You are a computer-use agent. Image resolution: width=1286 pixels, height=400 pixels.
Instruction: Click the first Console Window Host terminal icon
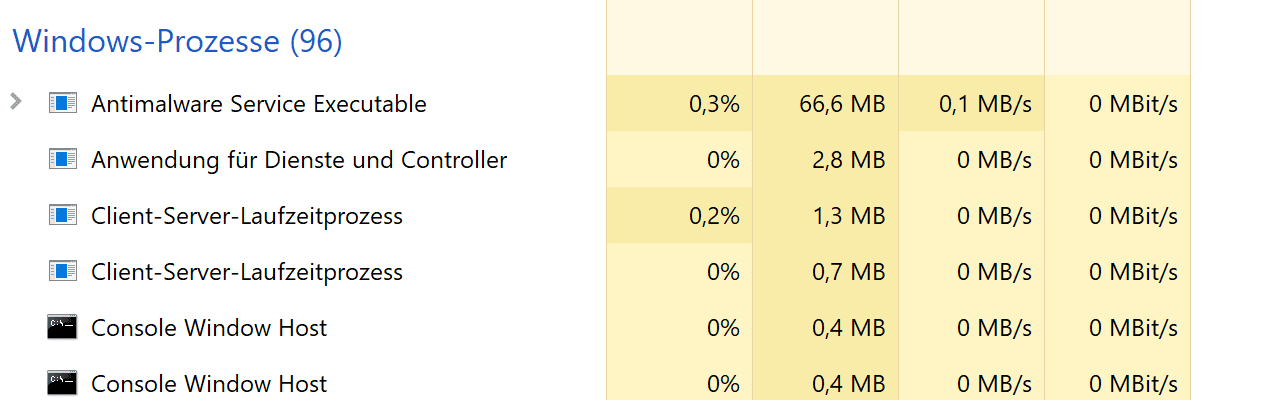[63, 327]
